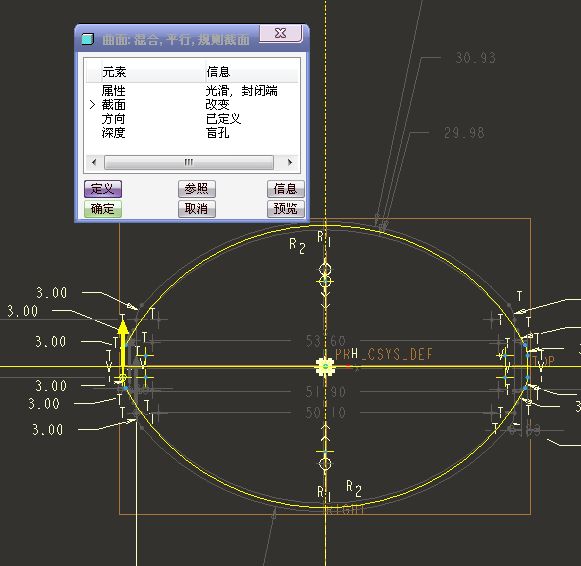Select the 属性 element row

[x=192, y=91]
